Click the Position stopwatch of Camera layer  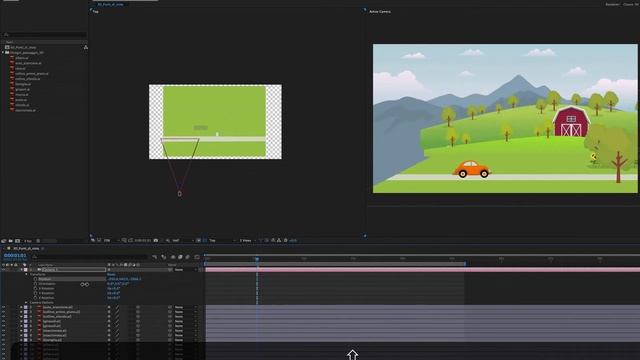pos(36,279)
